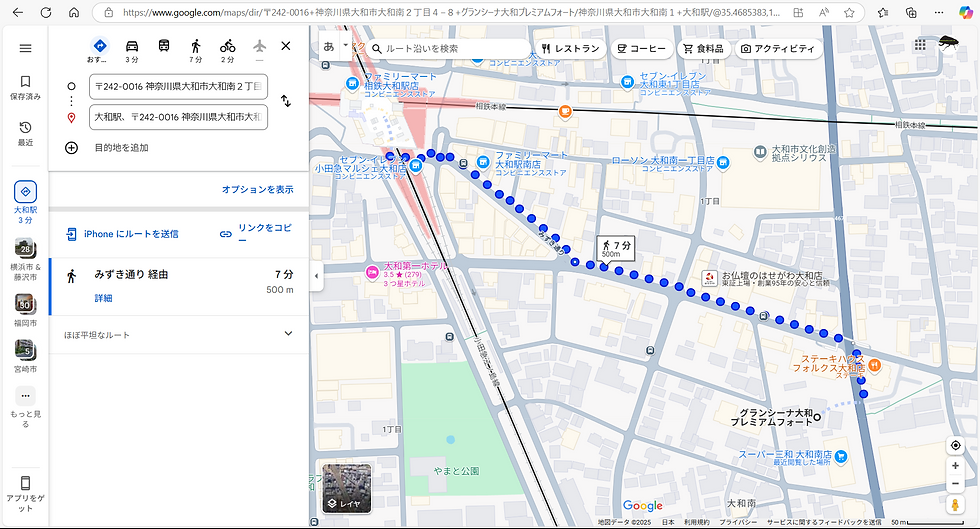Select the flight travel mode
Viewport: 980px width, 529px height.
tap(259, 46)
